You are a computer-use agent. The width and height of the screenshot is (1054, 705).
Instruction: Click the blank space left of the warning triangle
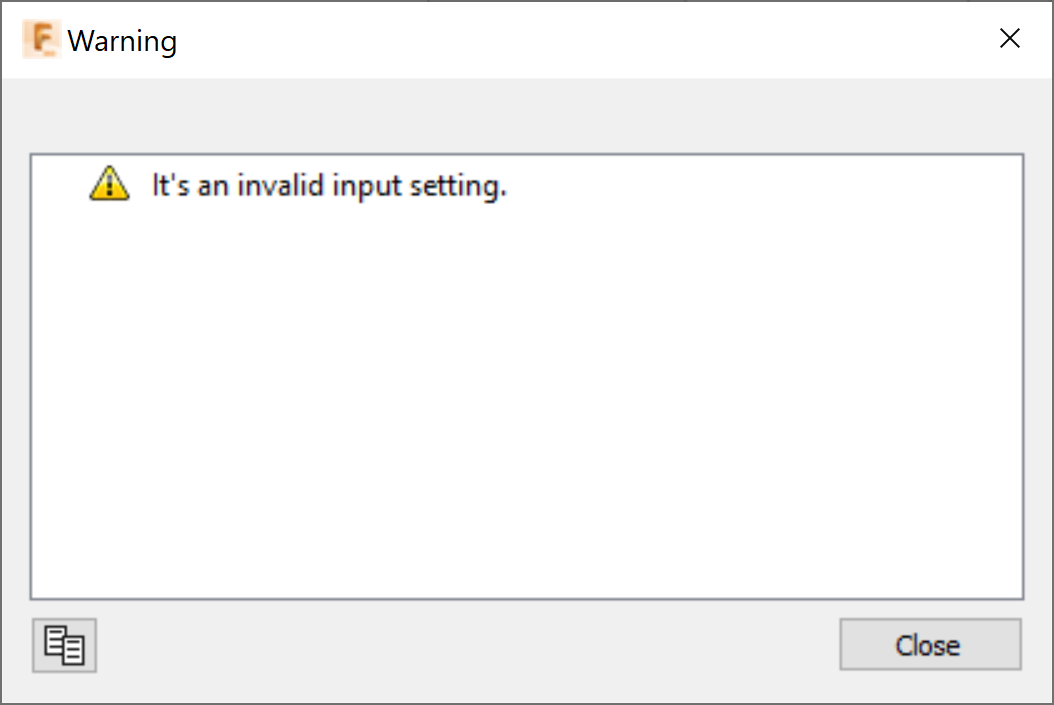(x=60, y=186)
